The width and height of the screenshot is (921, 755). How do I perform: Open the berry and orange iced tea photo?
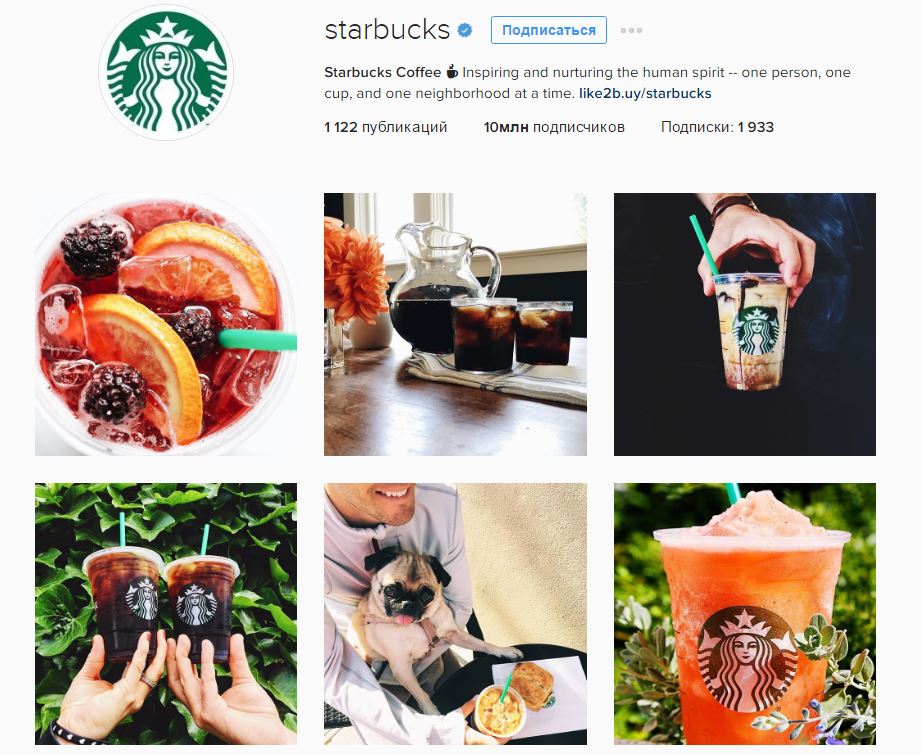[x=166, y=324]
